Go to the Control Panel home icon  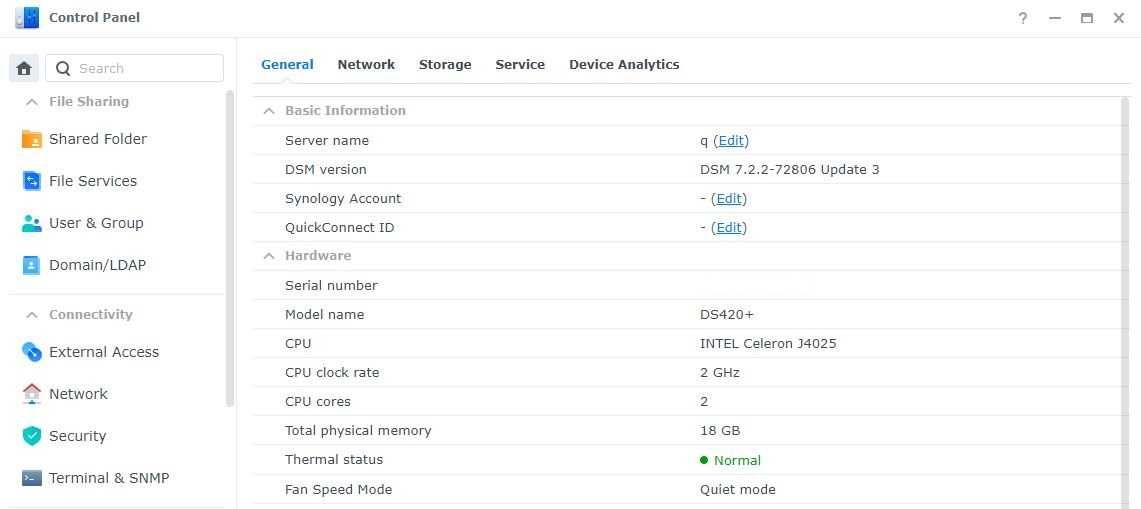tap(24, 68)
